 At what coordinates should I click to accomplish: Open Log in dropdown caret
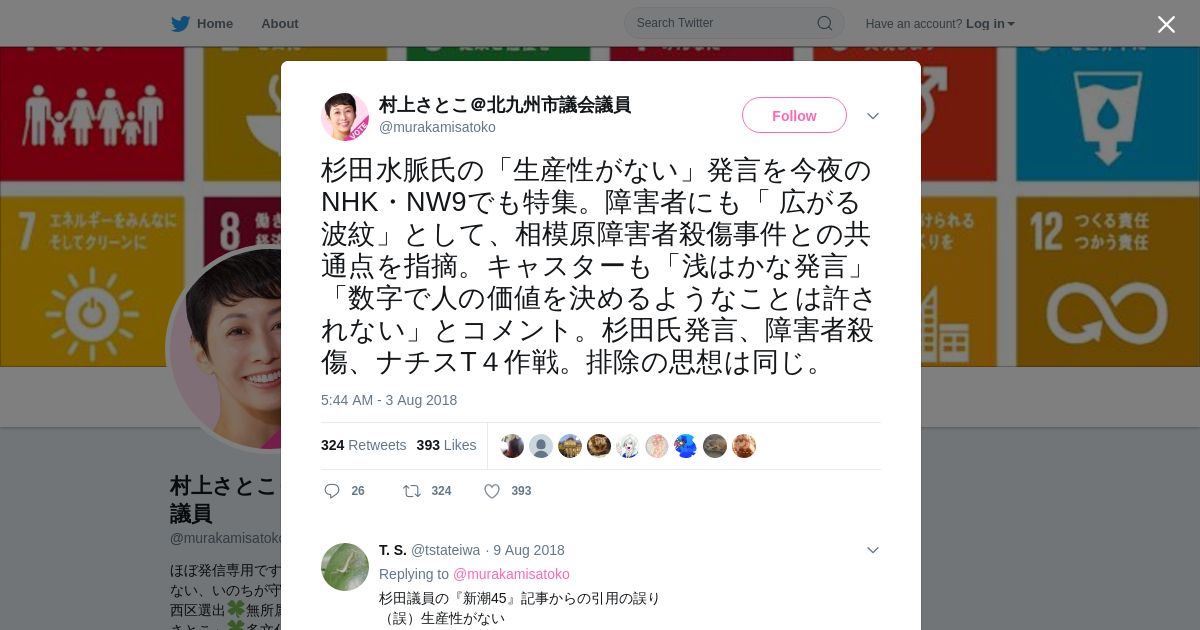point(1011,24)
